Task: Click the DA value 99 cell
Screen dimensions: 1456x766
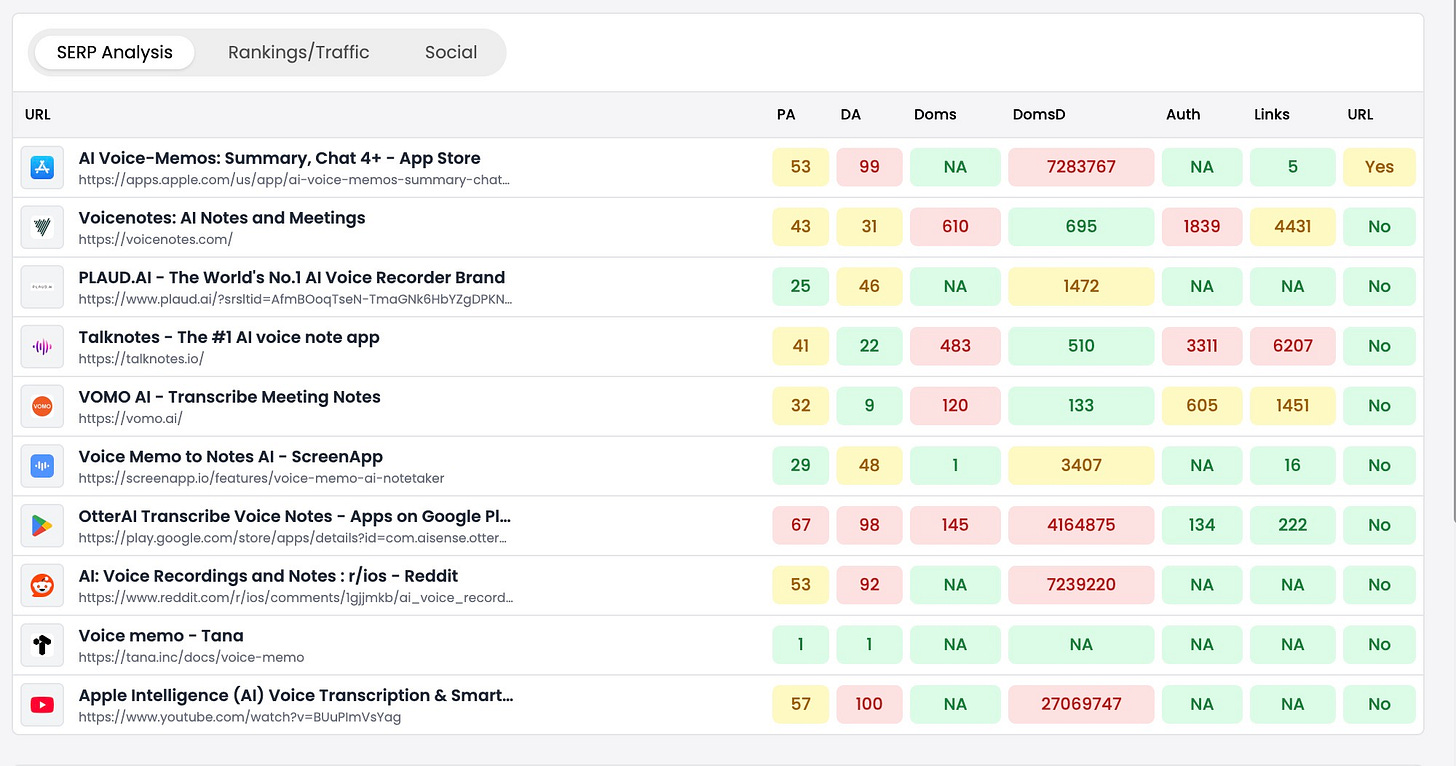Action: pyautogui.click(x=870, y=167)
